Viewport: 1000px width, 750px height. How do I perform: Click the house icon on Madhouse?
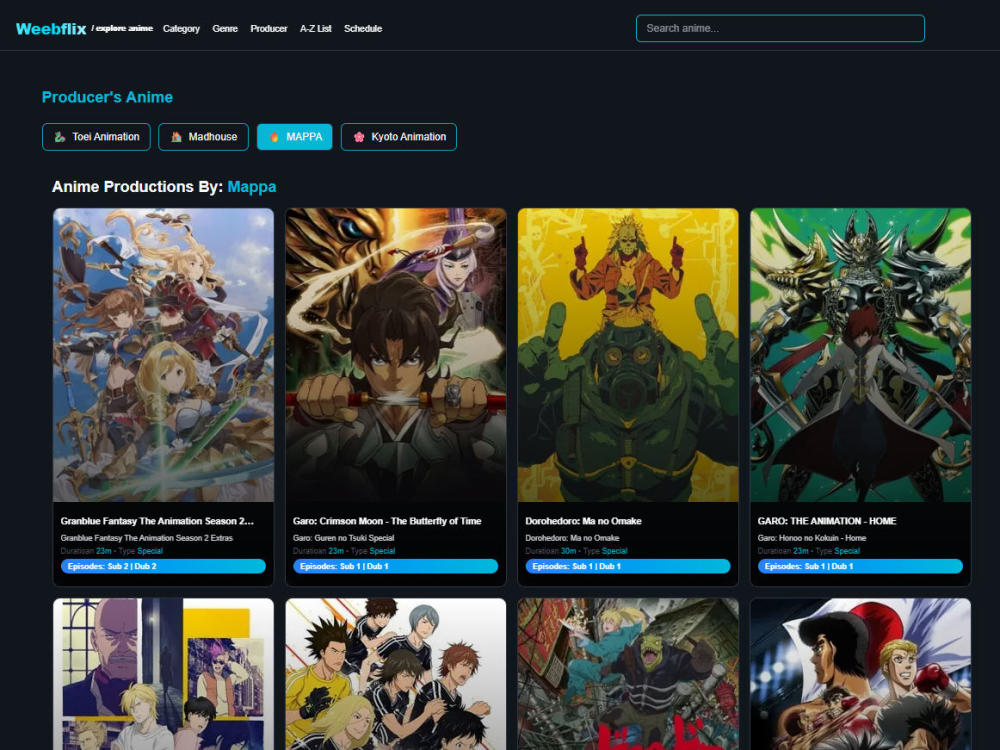tap(177, 137)
